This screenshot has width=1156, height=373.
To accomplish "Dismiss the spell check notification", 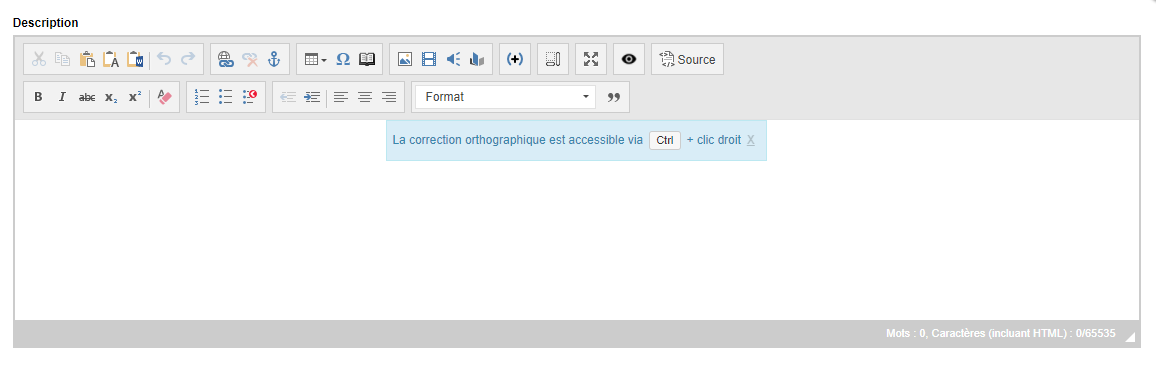I will tap(751, 140).
